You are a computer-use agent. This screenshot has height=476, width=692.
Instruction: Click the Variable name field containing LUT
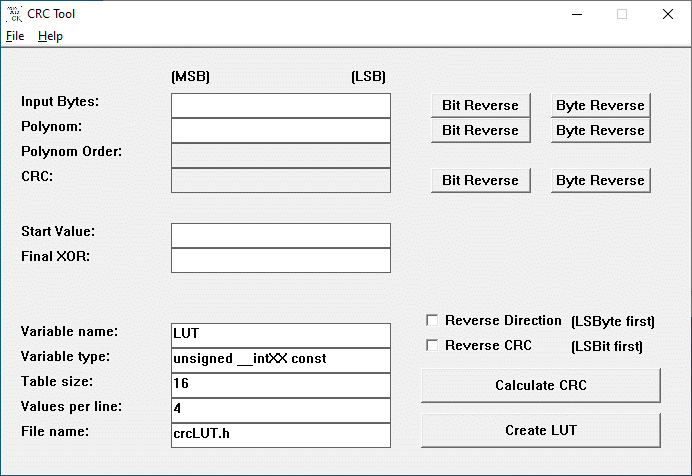tap(281, 335)
